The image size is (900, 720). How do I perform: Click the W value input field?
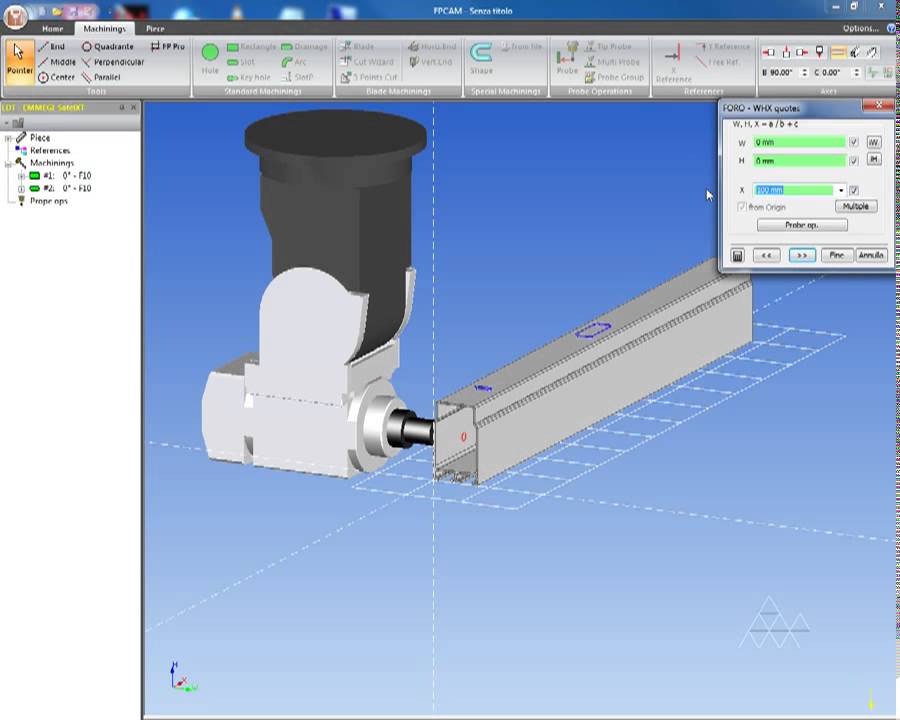click(x=799, y=142)
